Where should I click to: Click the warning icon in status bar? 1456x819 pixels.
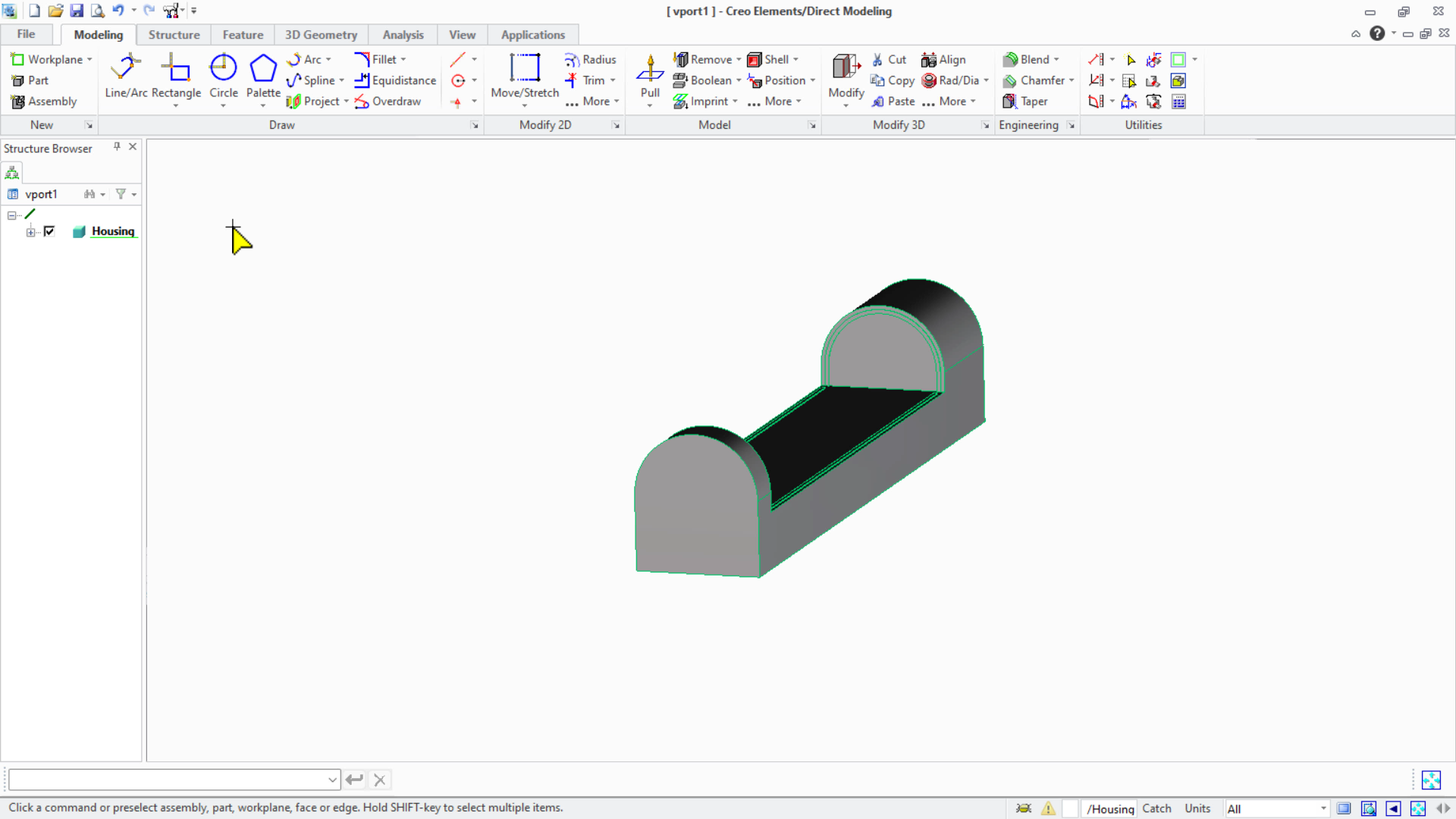(x=1048, y=808)
